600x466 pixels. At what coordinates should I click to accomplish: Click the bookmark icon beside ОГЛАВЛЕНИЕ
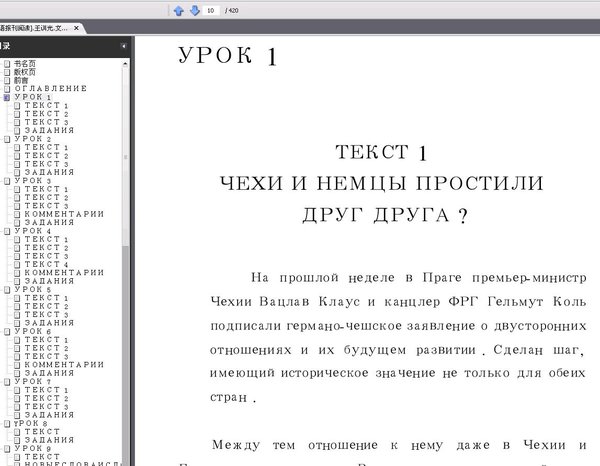click(6, 88)
